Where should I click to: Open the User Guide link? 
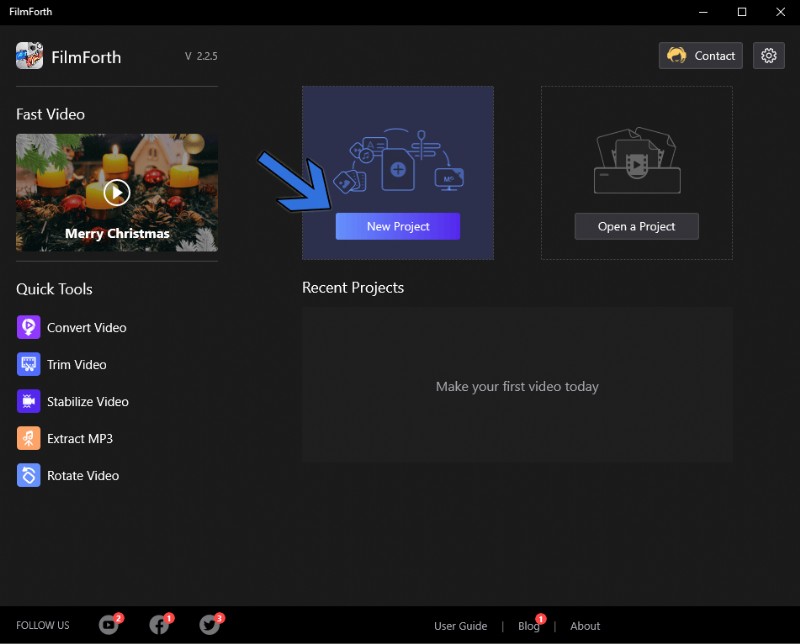(x=461, y=625)
